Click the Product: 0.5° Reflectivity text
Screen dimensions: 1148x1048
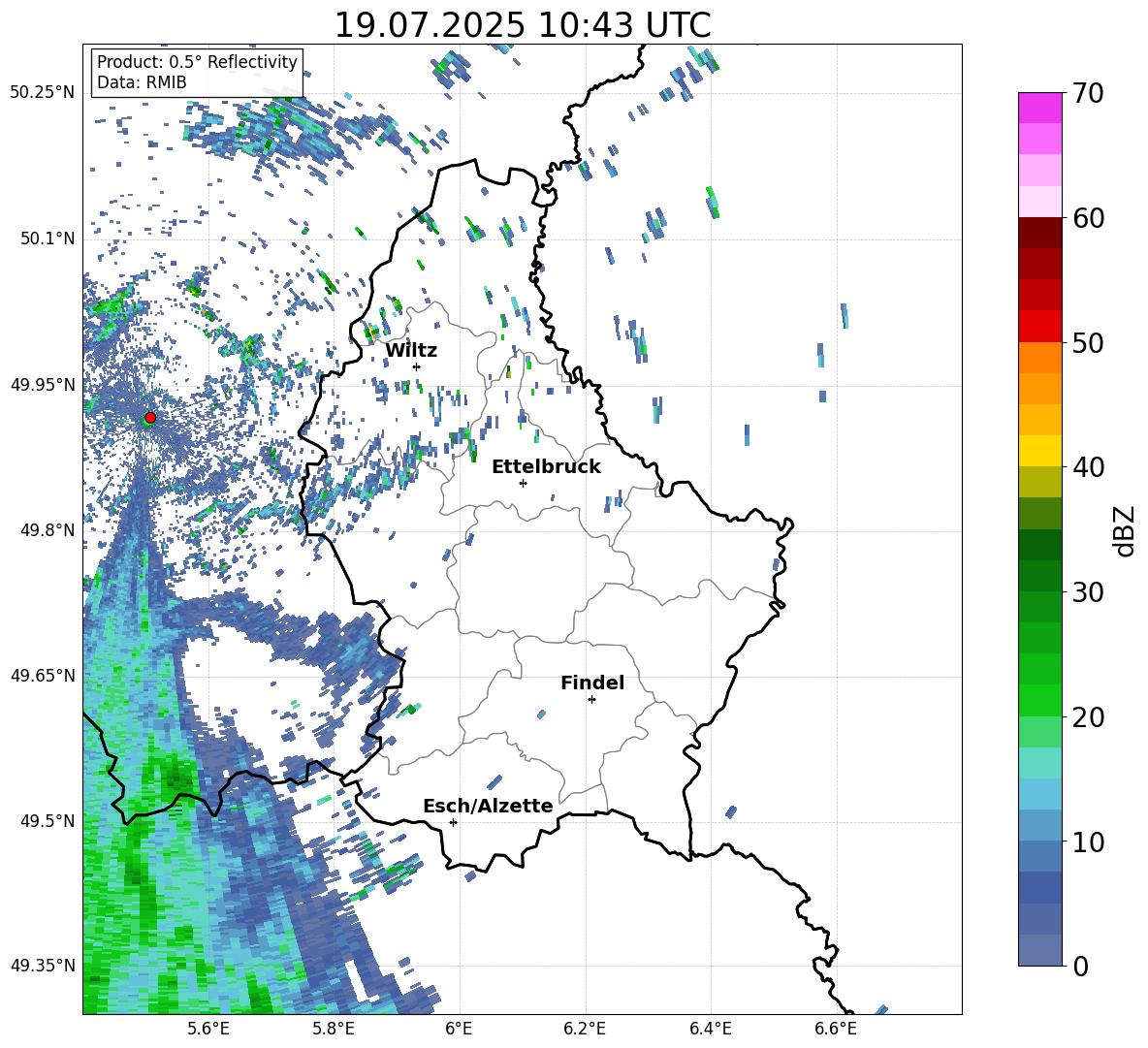[197, 62]
